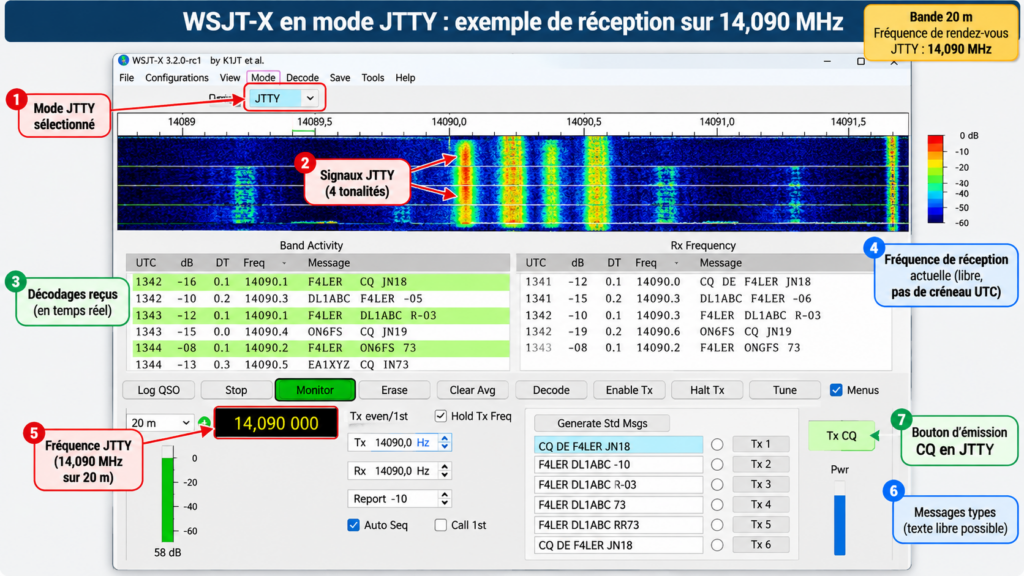Viewport: 1024px width, 576px height.
Task: Click the 14,090 000 frequency display
Action: point(276,423)
